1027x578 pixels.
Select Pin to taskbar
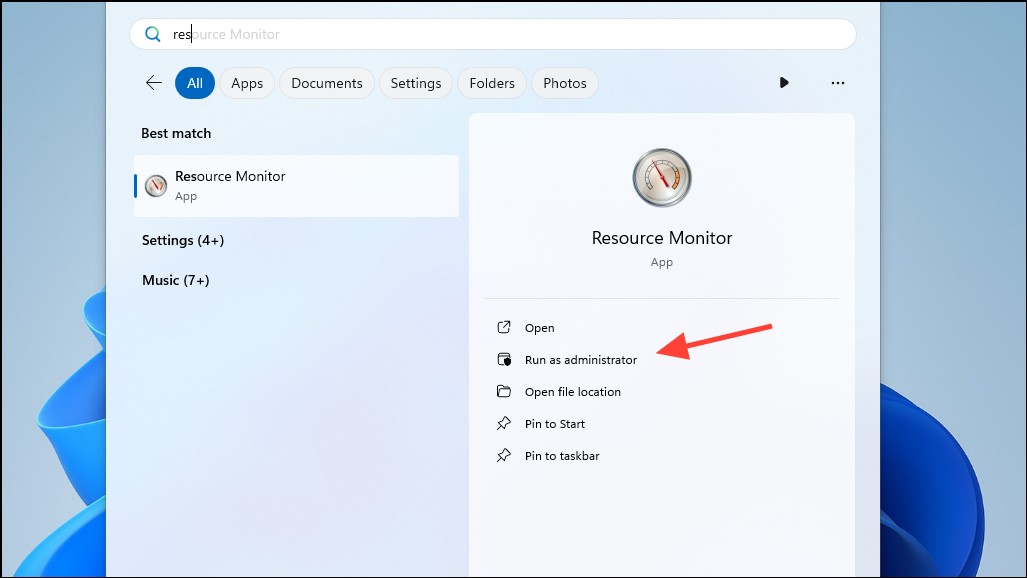[562, 456]
